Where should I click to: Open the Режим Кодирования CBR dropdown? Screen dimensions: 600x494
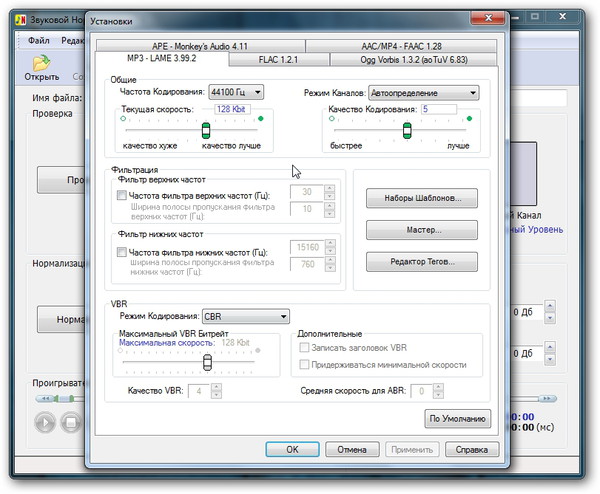tap(245, 317)
